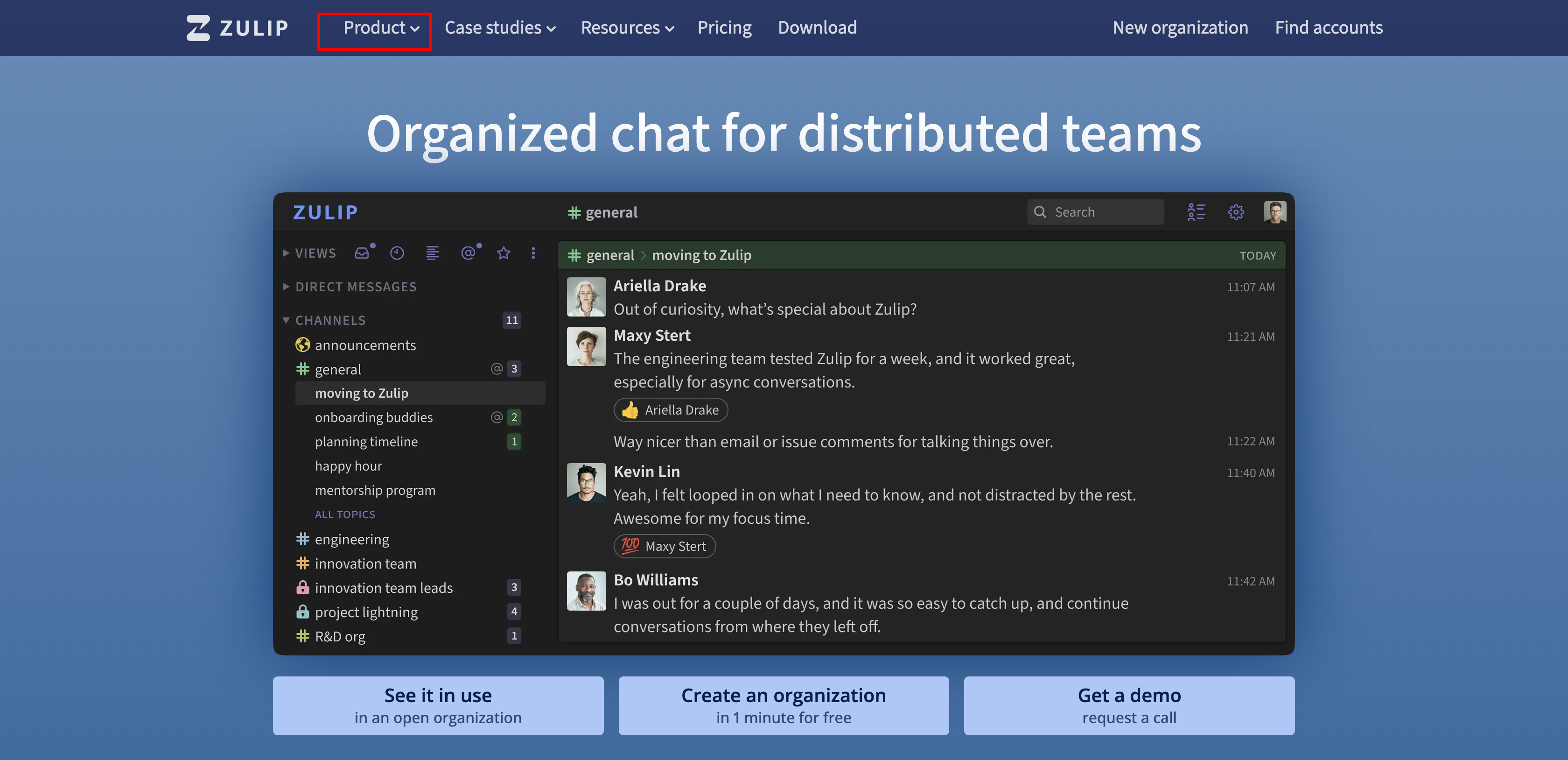
Task: Go to the Pricing page
Action: point(724,28)
